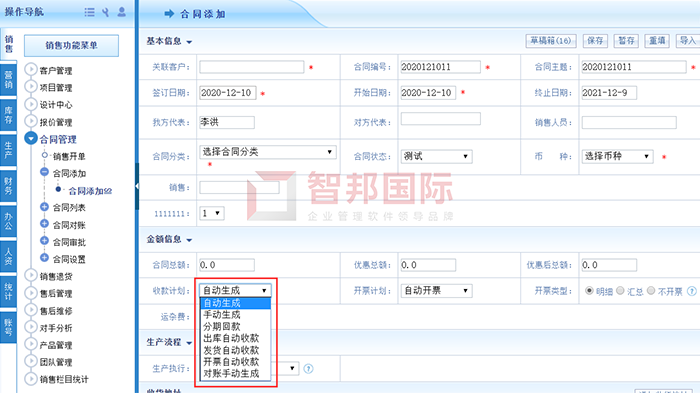This screenshot has width=700, height=393.
Task: Switch to the 生产 side tab
Action: pos(8,150)
